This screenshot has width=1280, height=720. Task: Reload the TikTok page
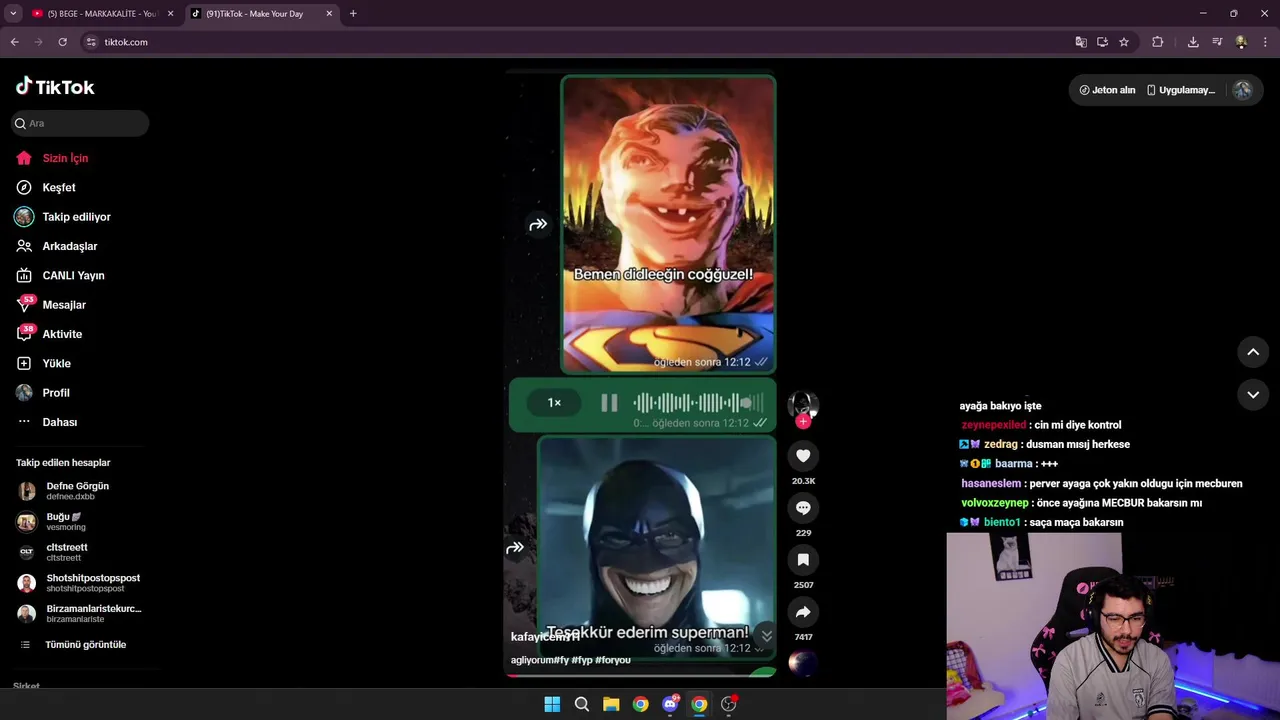click(62, 42)
